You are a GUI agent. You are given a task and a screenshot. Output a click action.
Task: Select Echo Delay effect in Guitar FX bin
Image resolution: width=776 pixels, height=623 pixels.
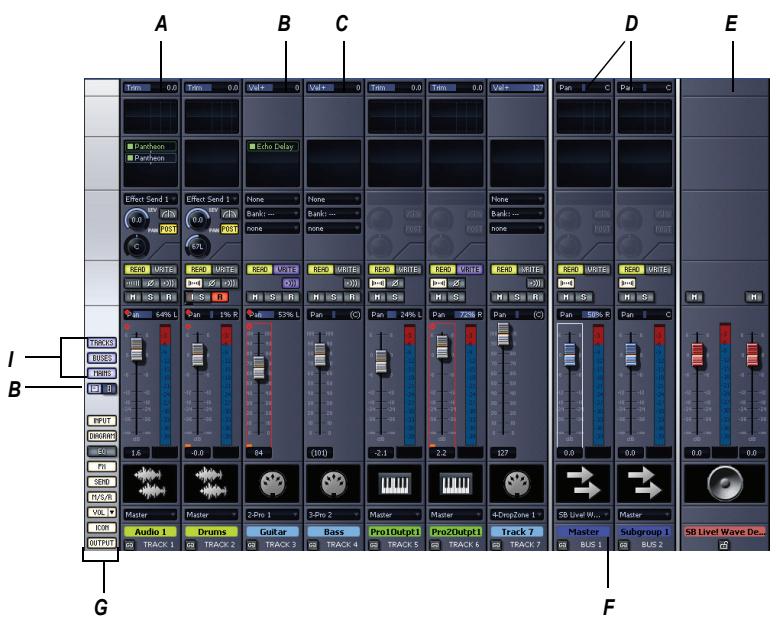273,146
